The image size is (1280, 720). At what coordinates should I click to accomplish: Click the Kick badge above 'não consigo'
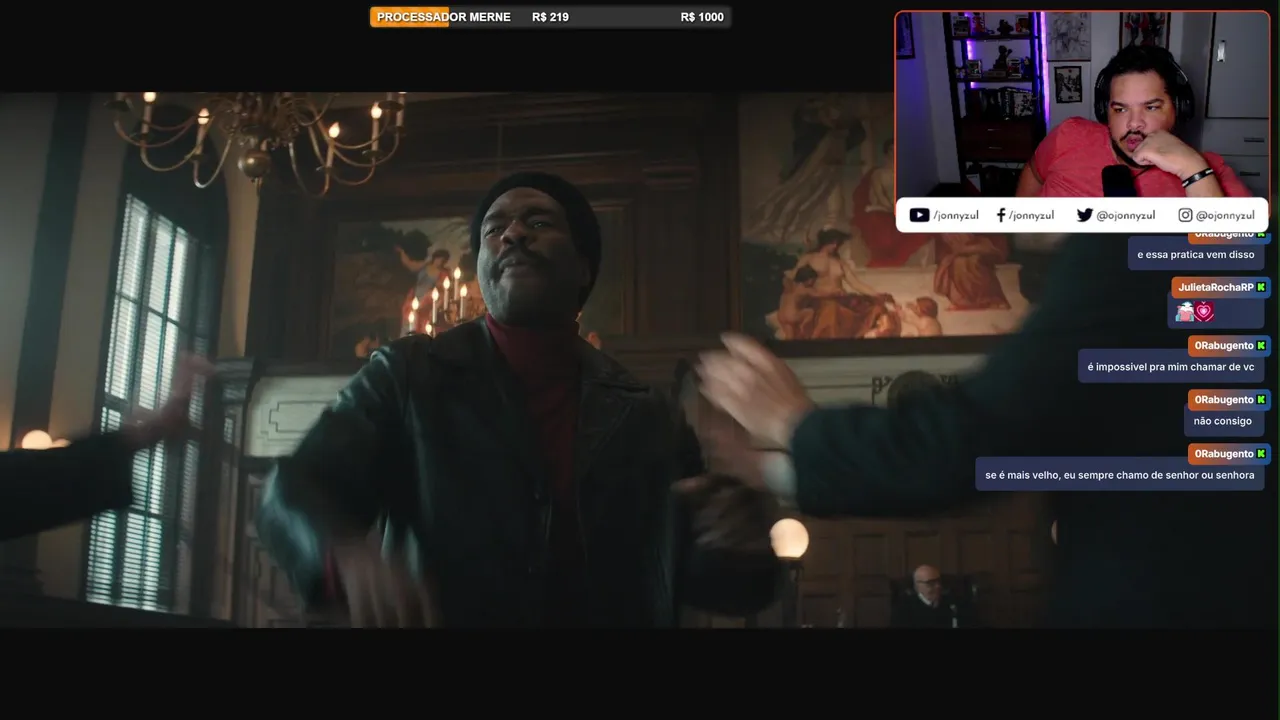tap(1261, 399)
